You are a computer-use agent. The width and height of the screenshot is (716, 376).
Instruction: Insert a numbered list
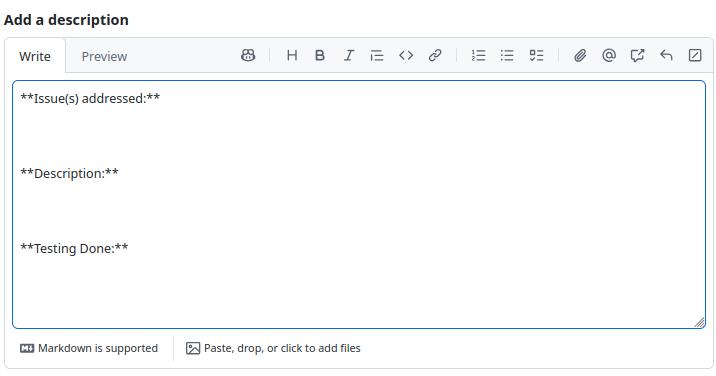[x=478, y=56]
